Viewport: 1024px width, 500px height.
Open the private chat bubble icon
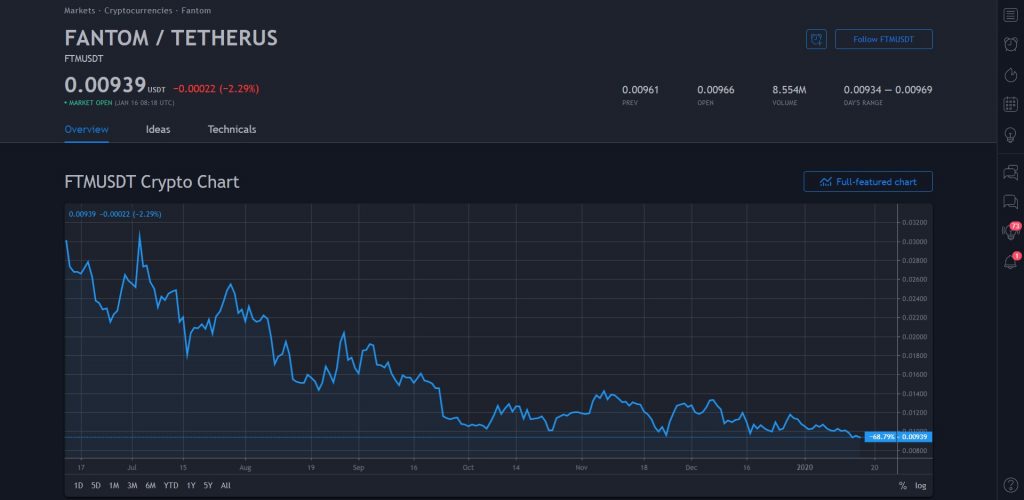(1010, 202)
